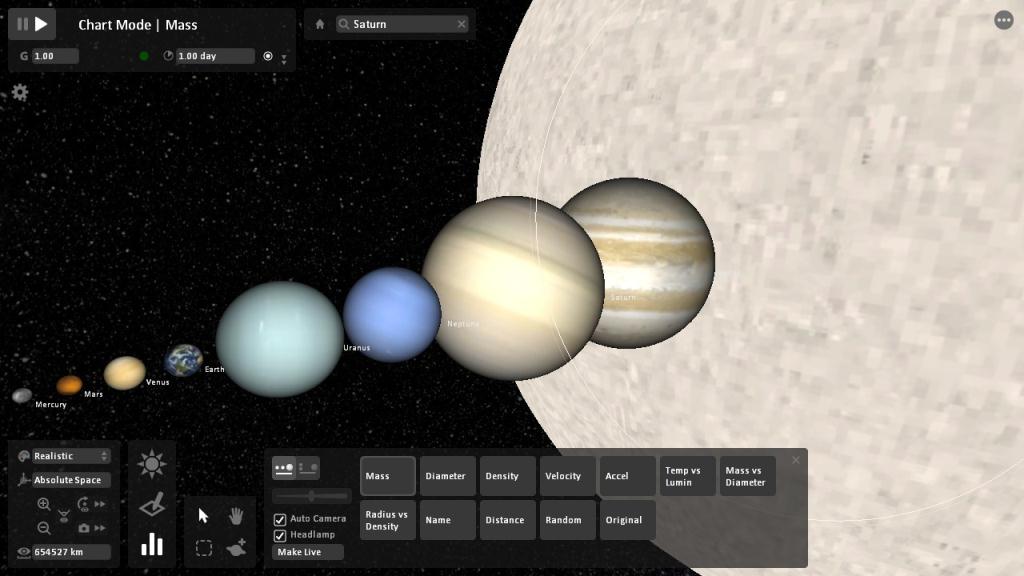Click the zoom in magnifier icon

click(44, 505)
